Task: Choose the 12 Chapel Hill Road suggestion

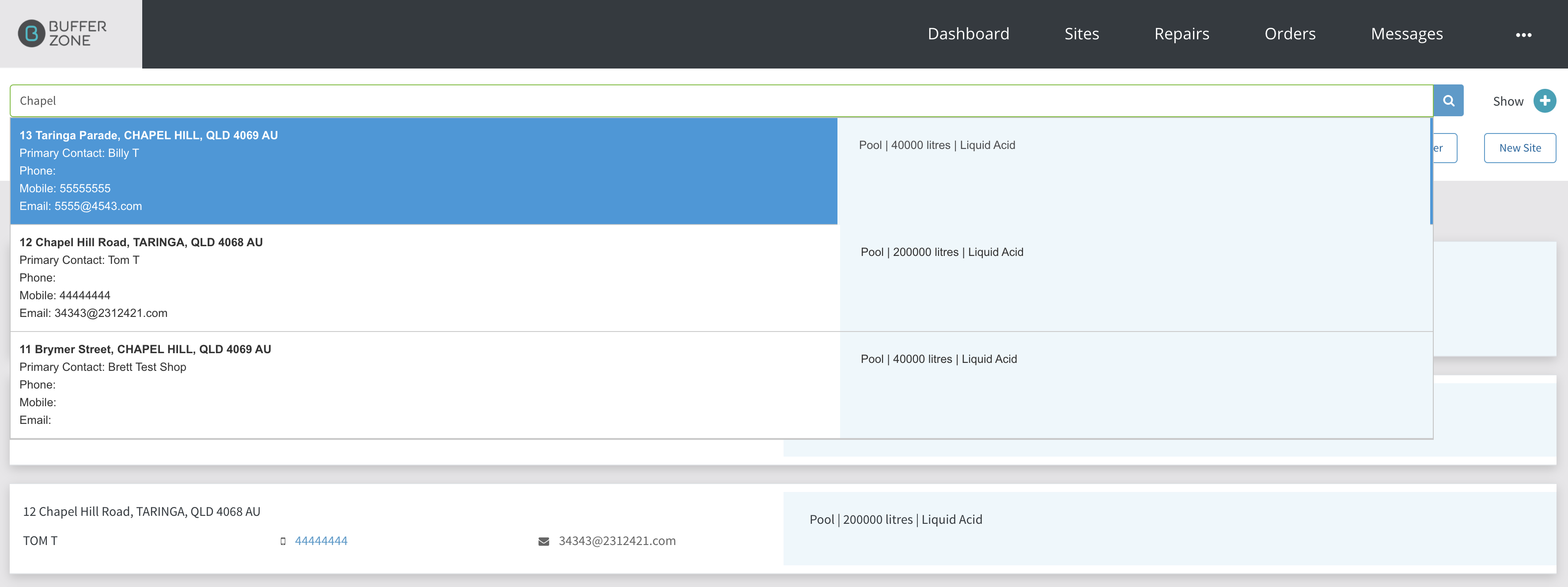Action: [721, 278]
